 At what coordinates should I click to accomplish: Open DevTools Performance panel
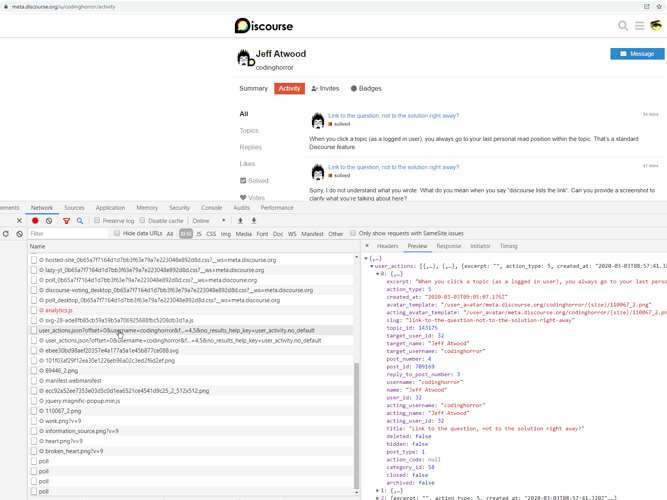(277, 208)
